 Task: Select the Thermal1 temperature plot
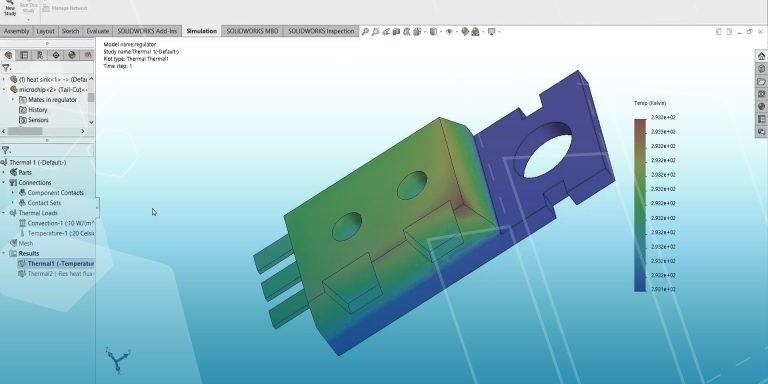pos(55,264)
